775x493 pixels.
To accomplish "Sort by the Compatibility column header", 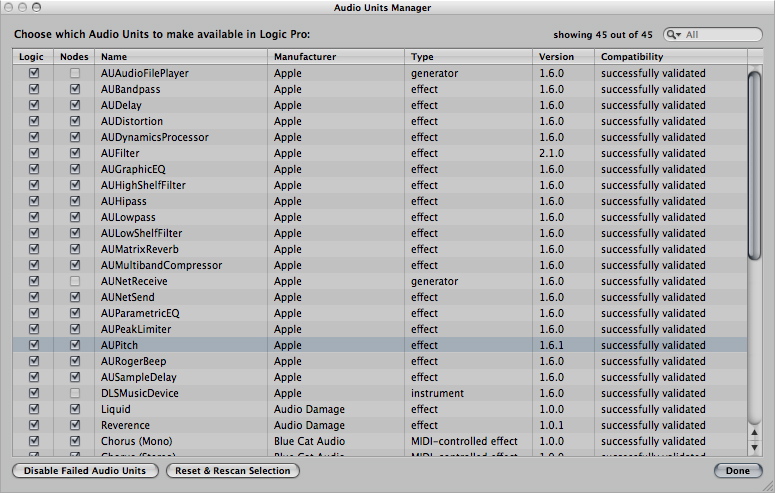I will pos(671,57).
